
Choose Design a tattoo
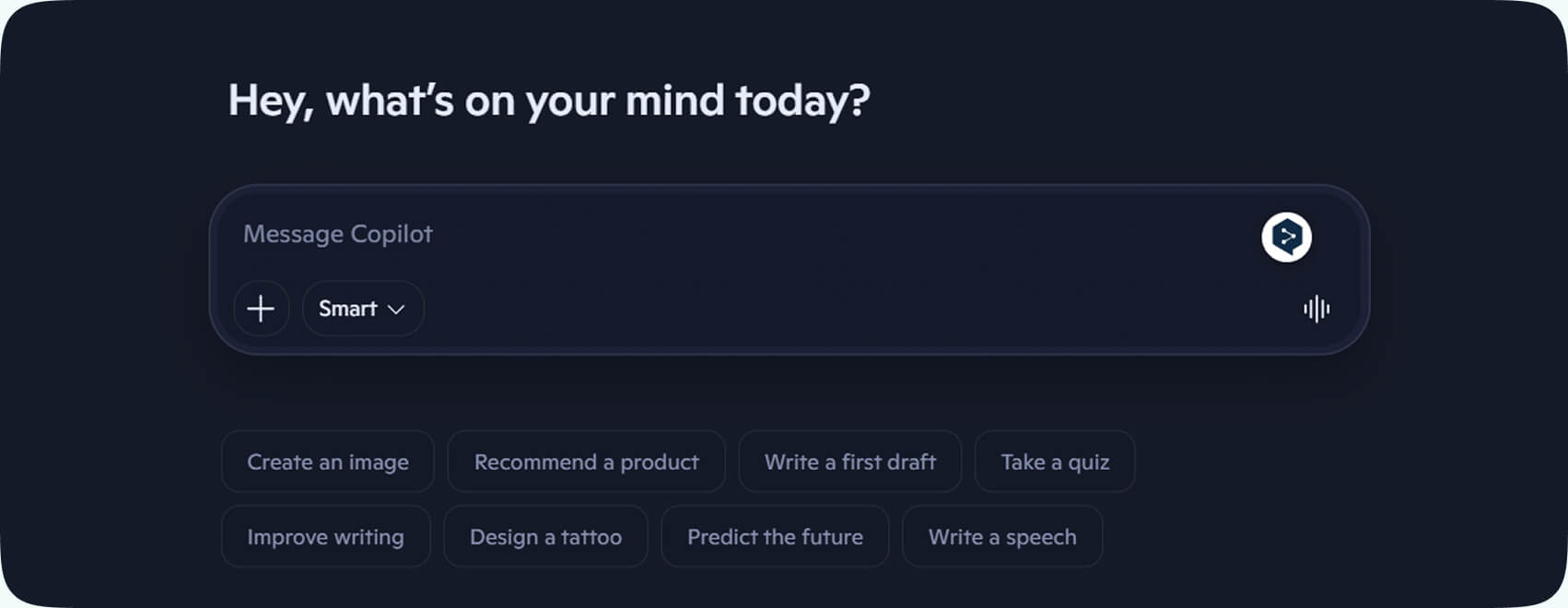tap(545, 536)
